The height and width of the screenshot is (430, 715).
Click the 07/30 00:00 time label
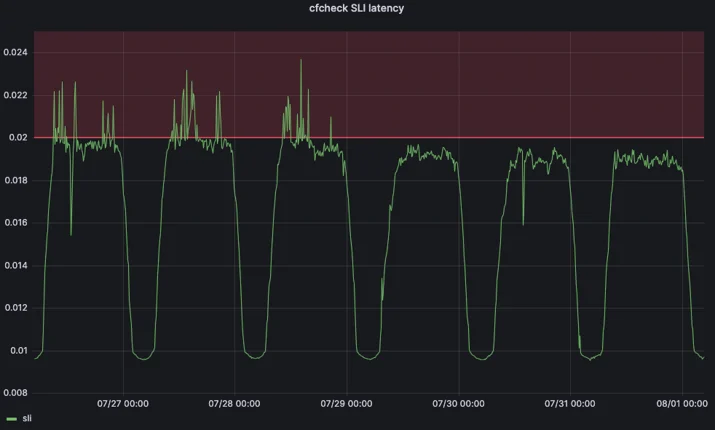[458, 404]
